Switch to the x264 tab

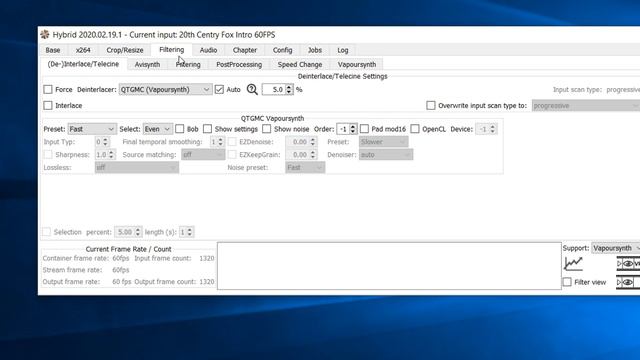click(83, 50)
